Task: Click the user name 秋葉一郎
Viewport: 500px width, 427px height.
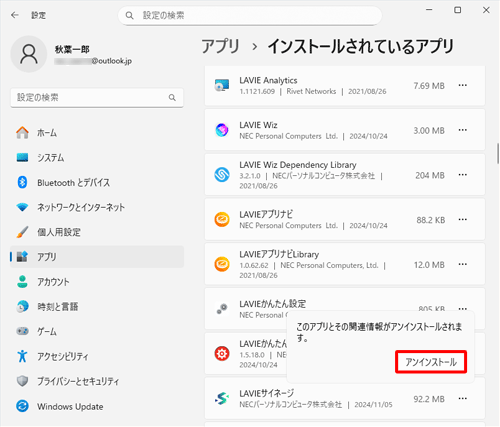Action: click(72, 49)
